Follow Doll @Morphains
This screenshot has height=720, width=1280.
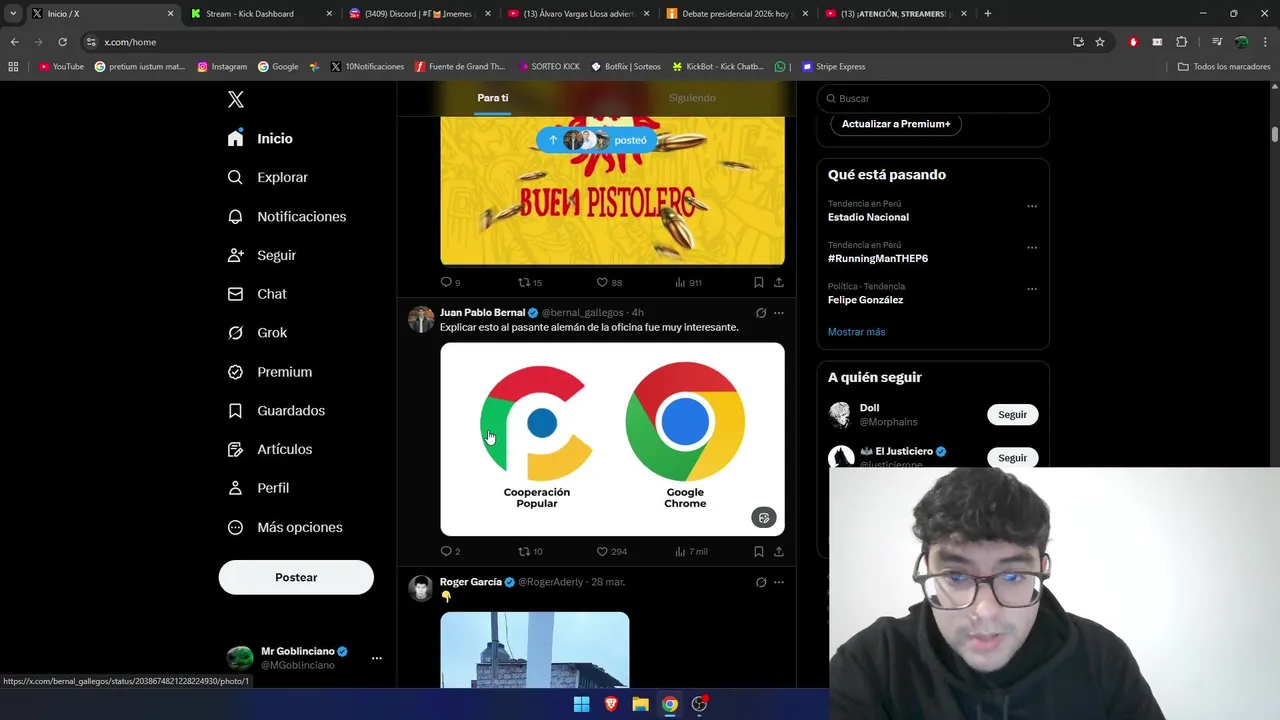point(1012,414)
